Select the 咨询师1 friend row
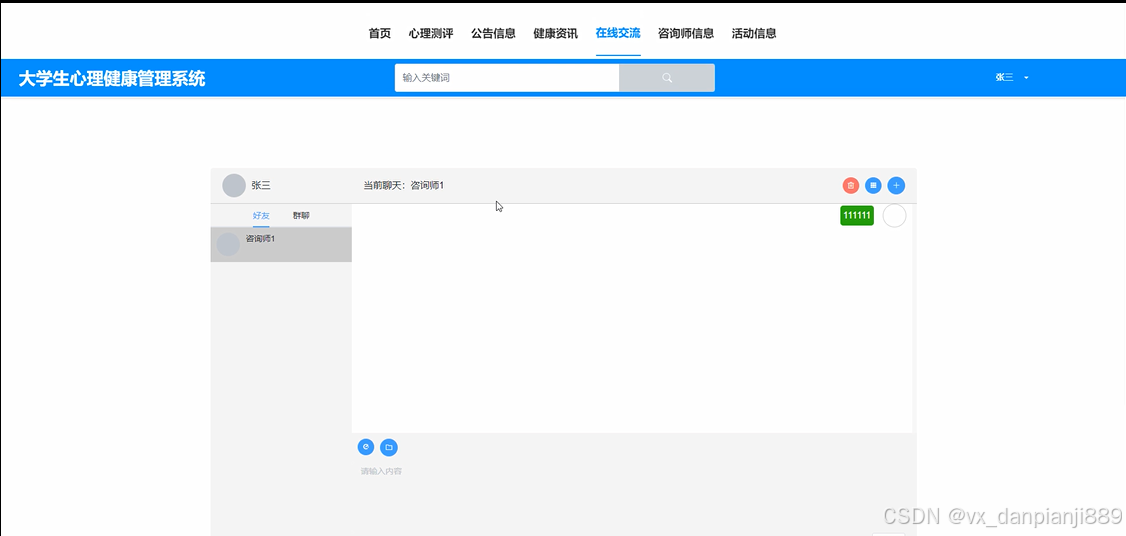The image size is (1126, 536). pos(282,244)
